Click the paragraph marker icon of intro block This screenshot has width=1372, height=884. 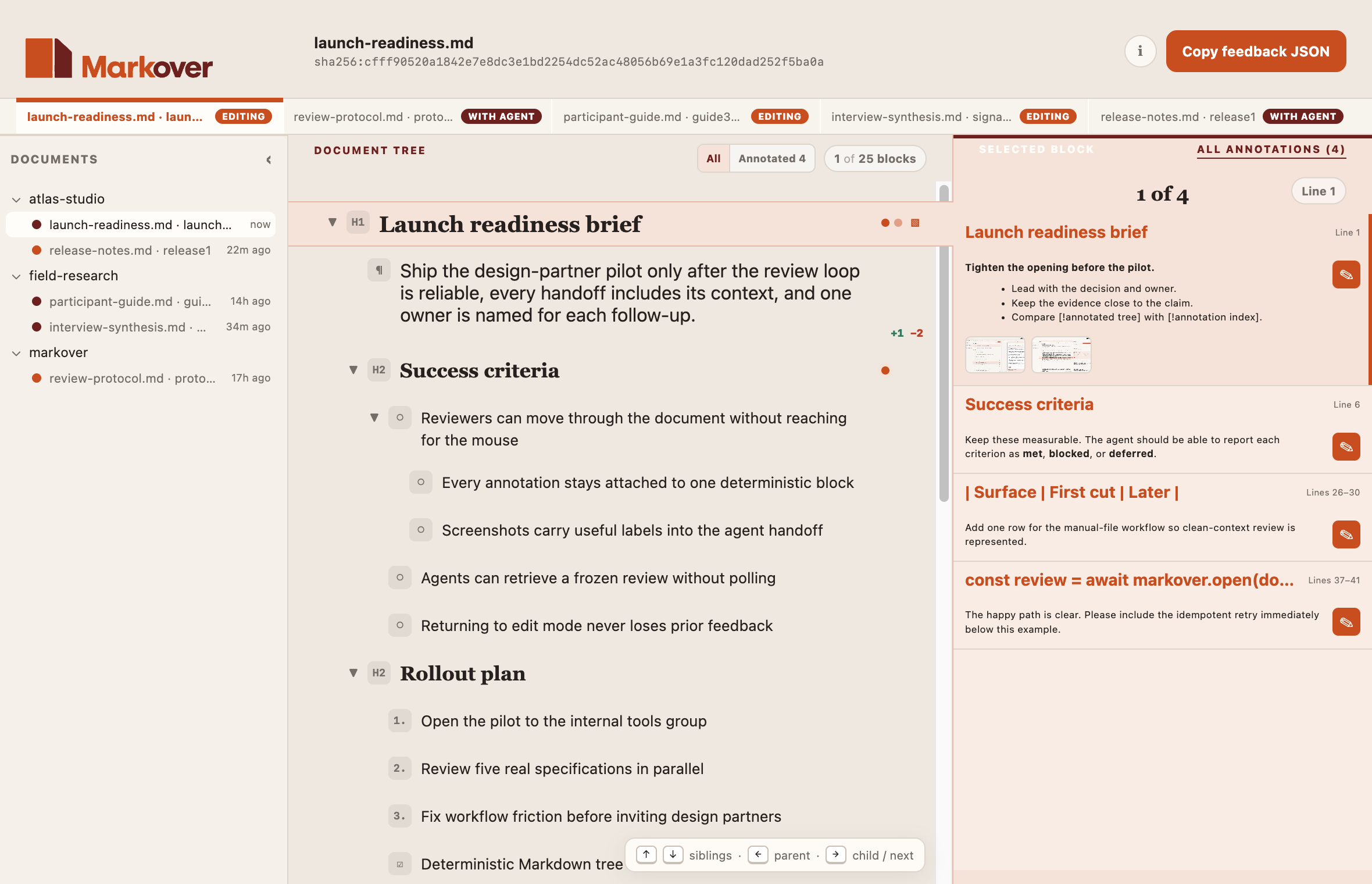[379, 270]
